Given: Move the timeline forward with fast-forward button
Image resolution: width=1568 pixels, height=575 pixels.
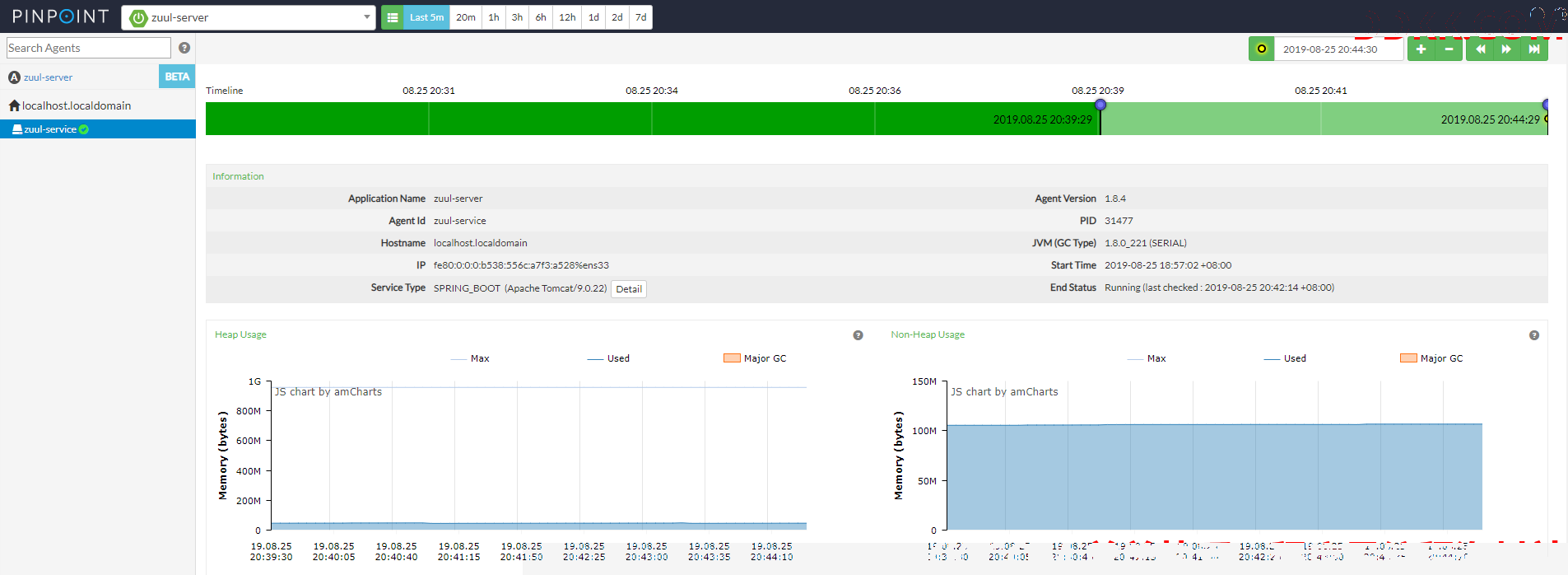Looking at the screenshot, I should [x=1506, y=49].
